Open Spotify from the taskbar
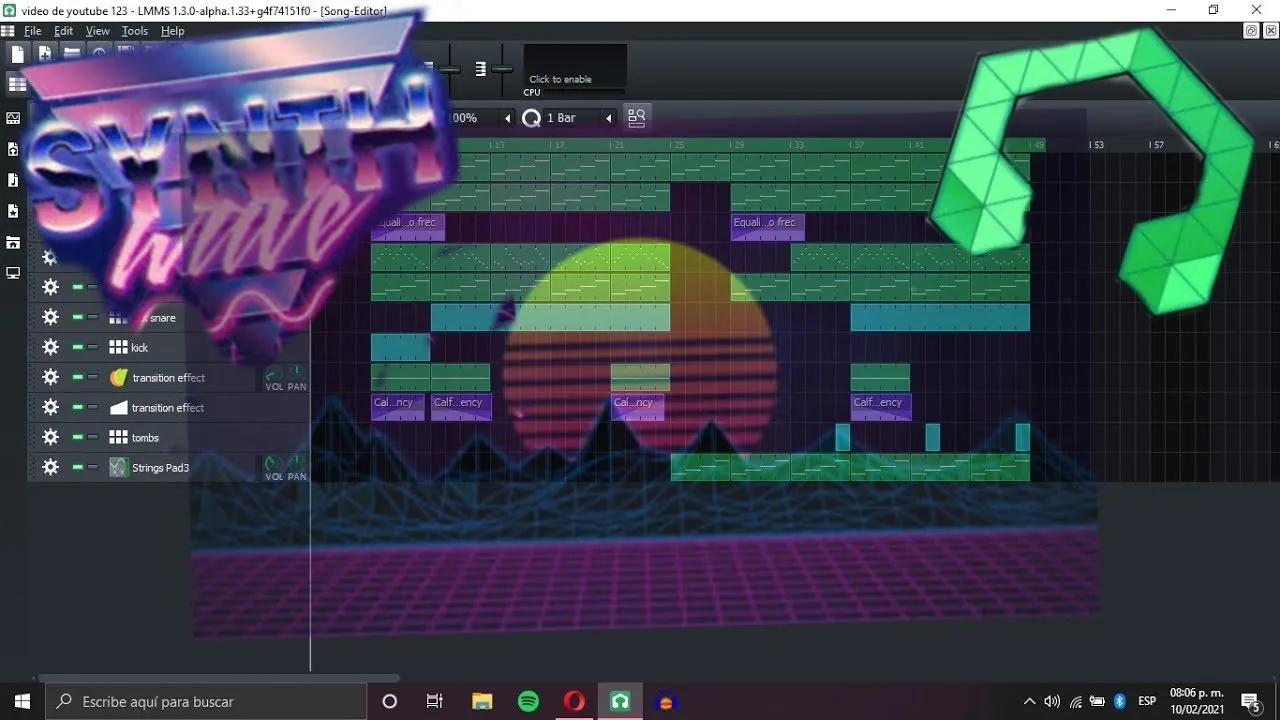Screen dimensions: 1280x720 (528, 701)
